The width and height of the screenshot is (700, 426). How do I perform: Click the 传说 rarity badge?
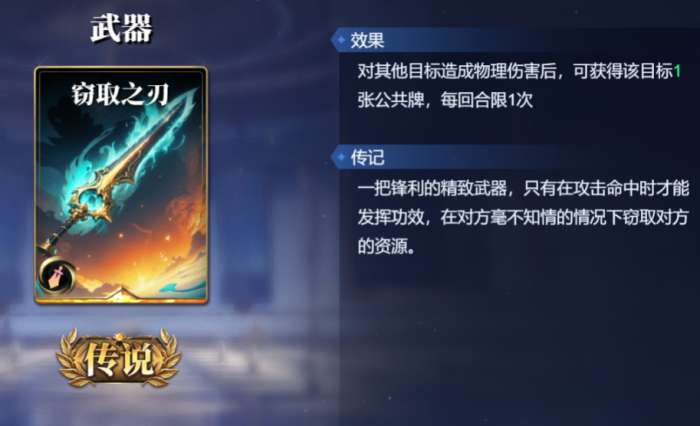[119, 359]
